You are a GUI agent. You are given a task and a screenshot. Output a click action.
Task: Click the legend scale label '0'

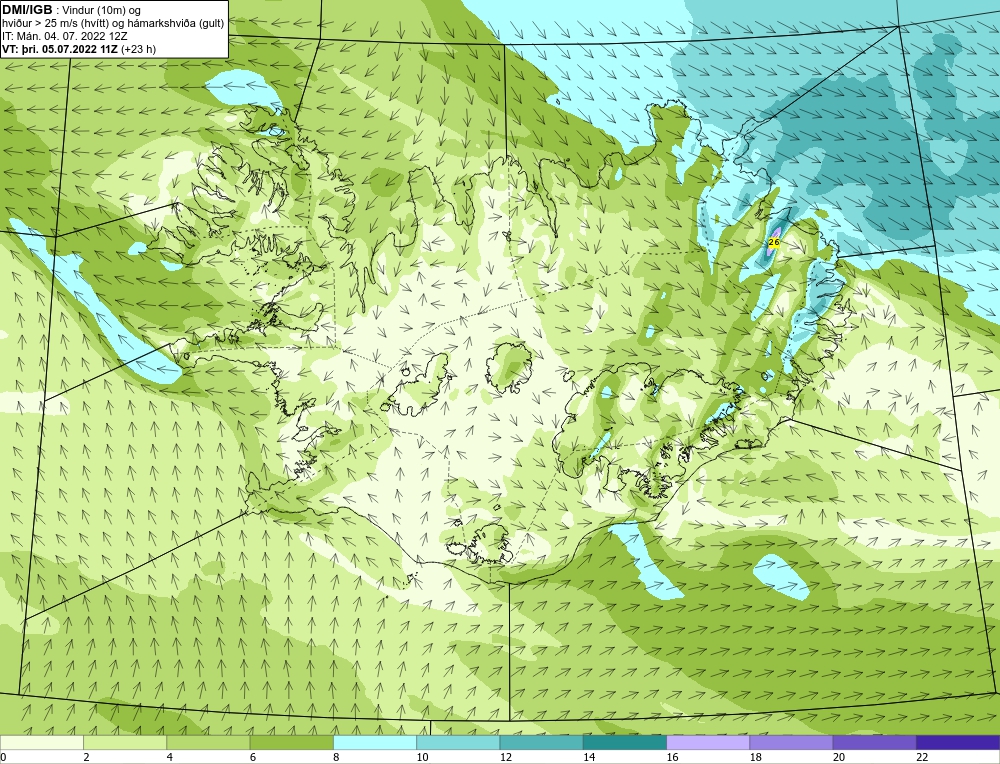pyautogui.click(x=3, y=757)
